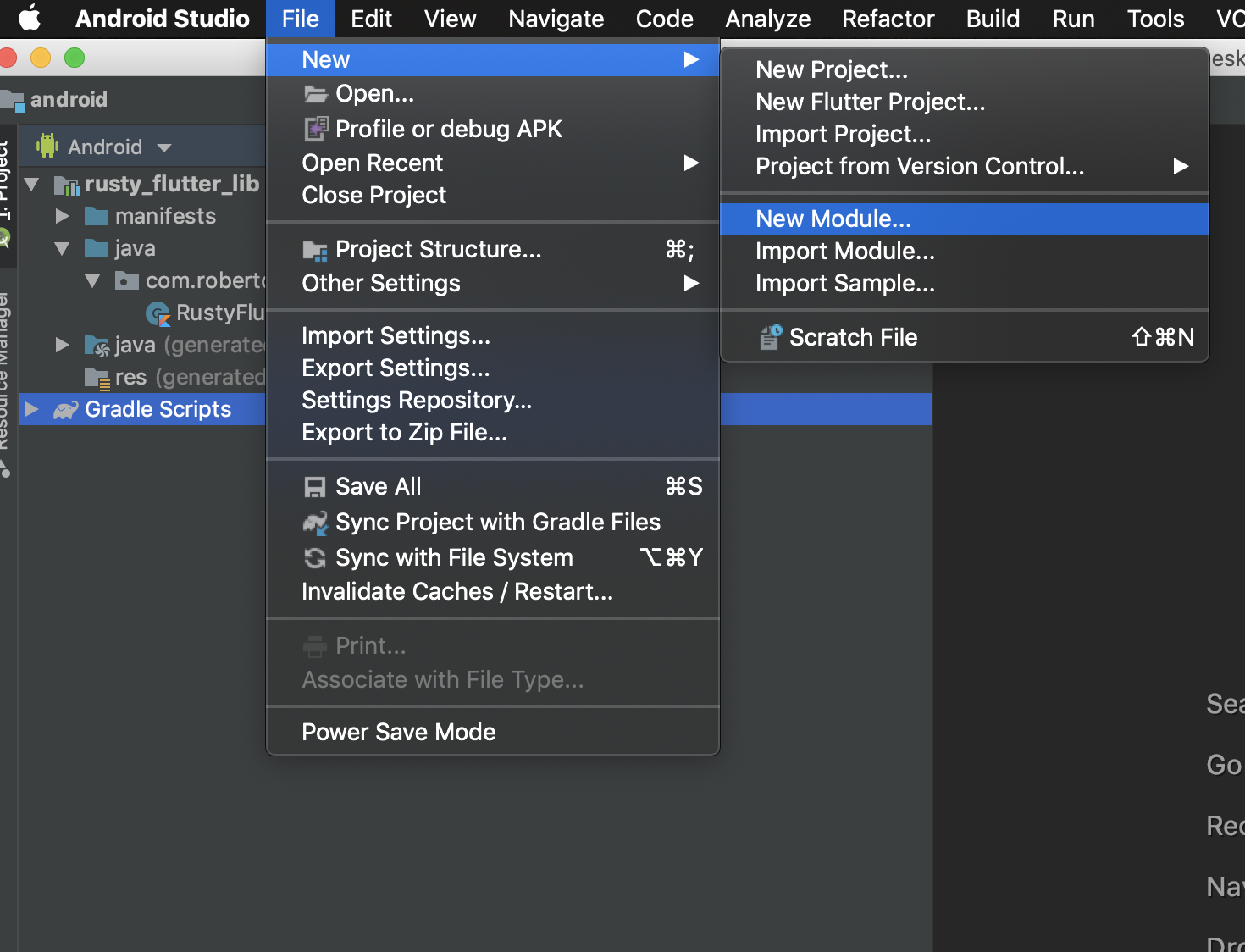Click the folder icon next to Open...
The width and height of the screenshot is (1245, 952).
[x=315, y=93]
